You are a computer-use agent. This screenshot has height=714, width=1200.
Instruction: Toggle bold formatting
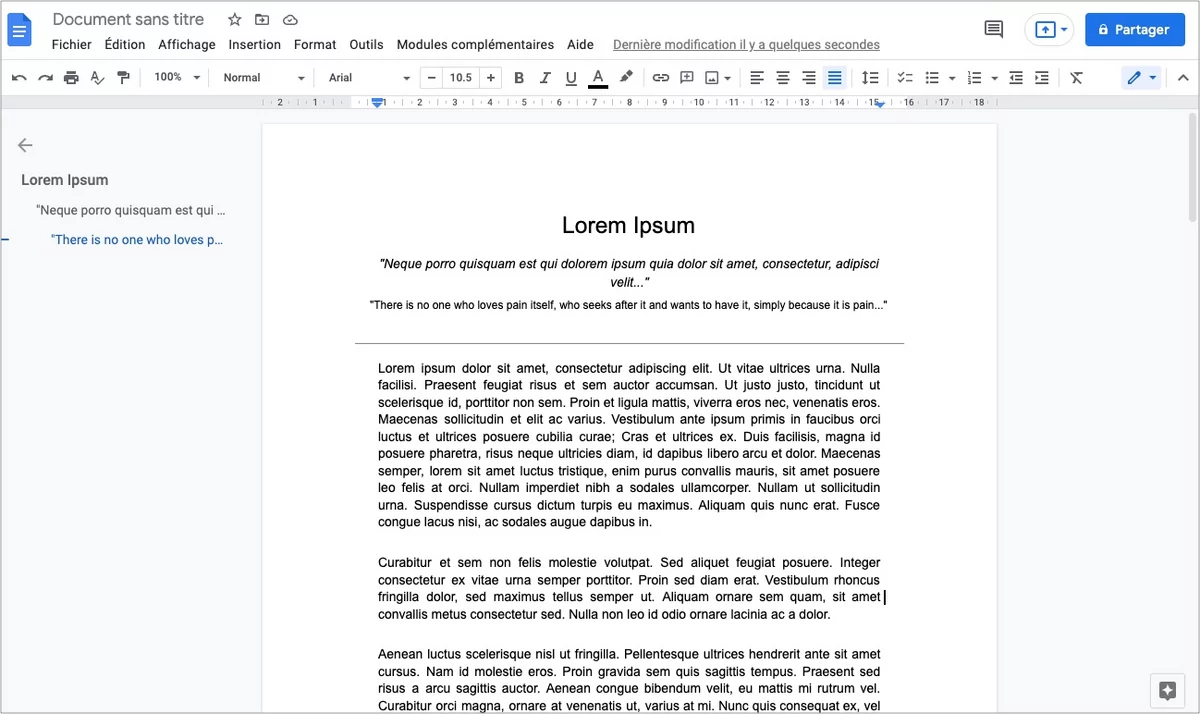[519, 77]
